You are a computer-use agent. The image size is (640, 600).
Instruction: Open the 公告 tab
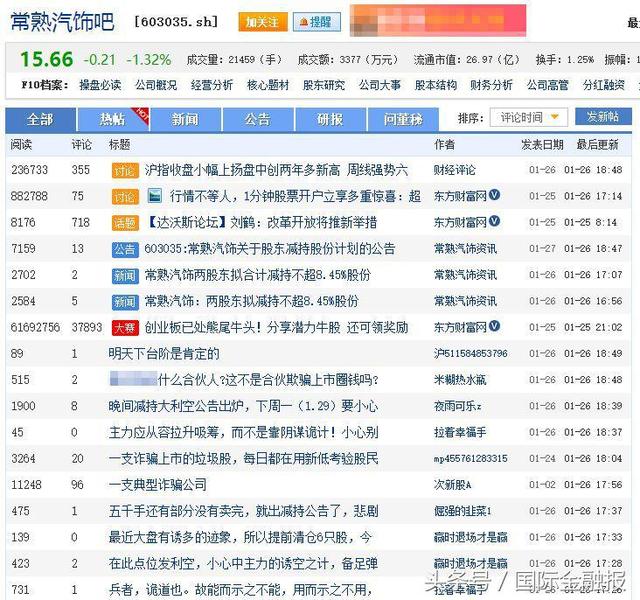(257, 119)
